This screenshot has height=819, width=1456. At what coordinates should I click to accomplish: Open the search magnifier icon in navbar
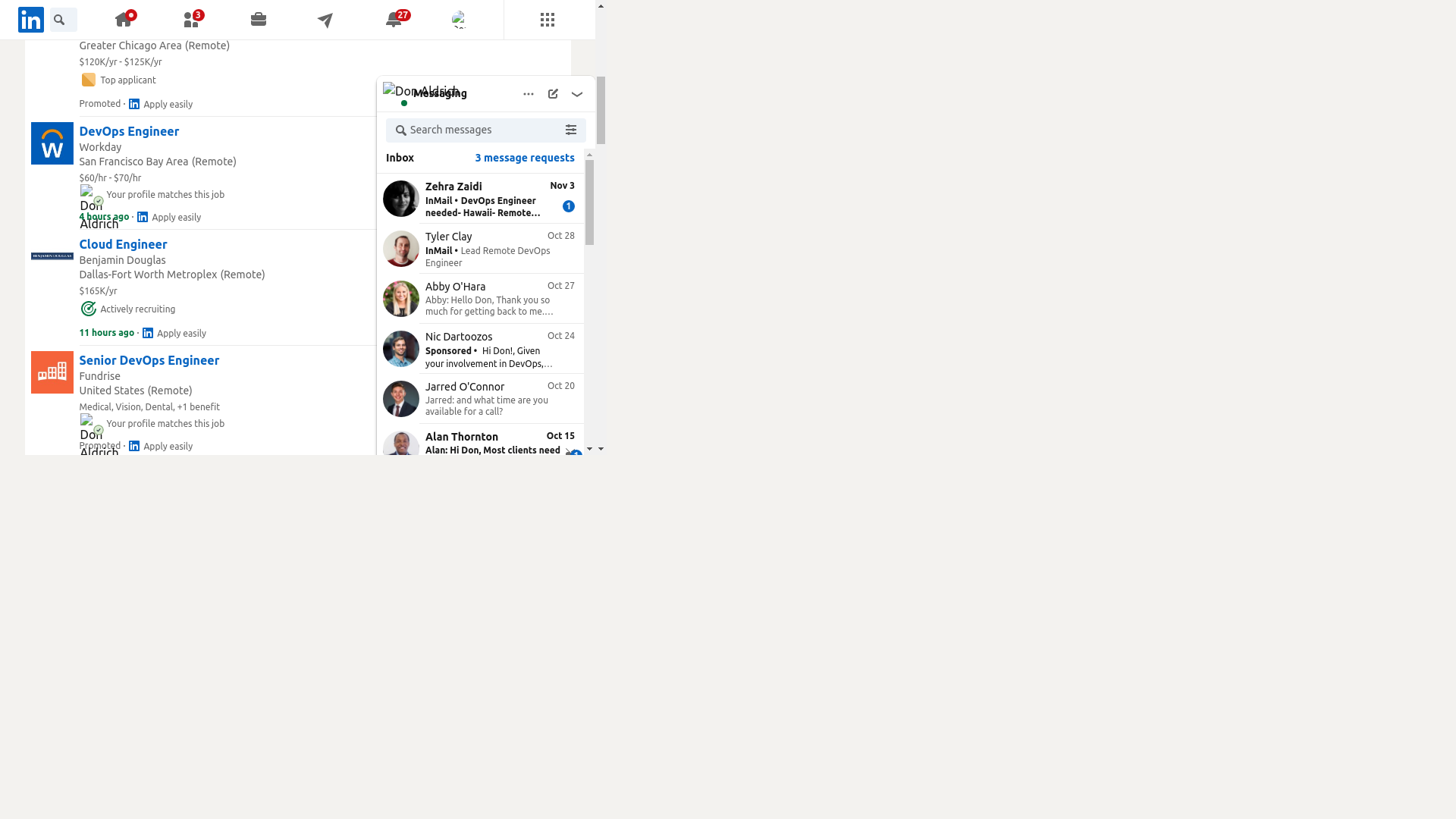tap(60, 20)
